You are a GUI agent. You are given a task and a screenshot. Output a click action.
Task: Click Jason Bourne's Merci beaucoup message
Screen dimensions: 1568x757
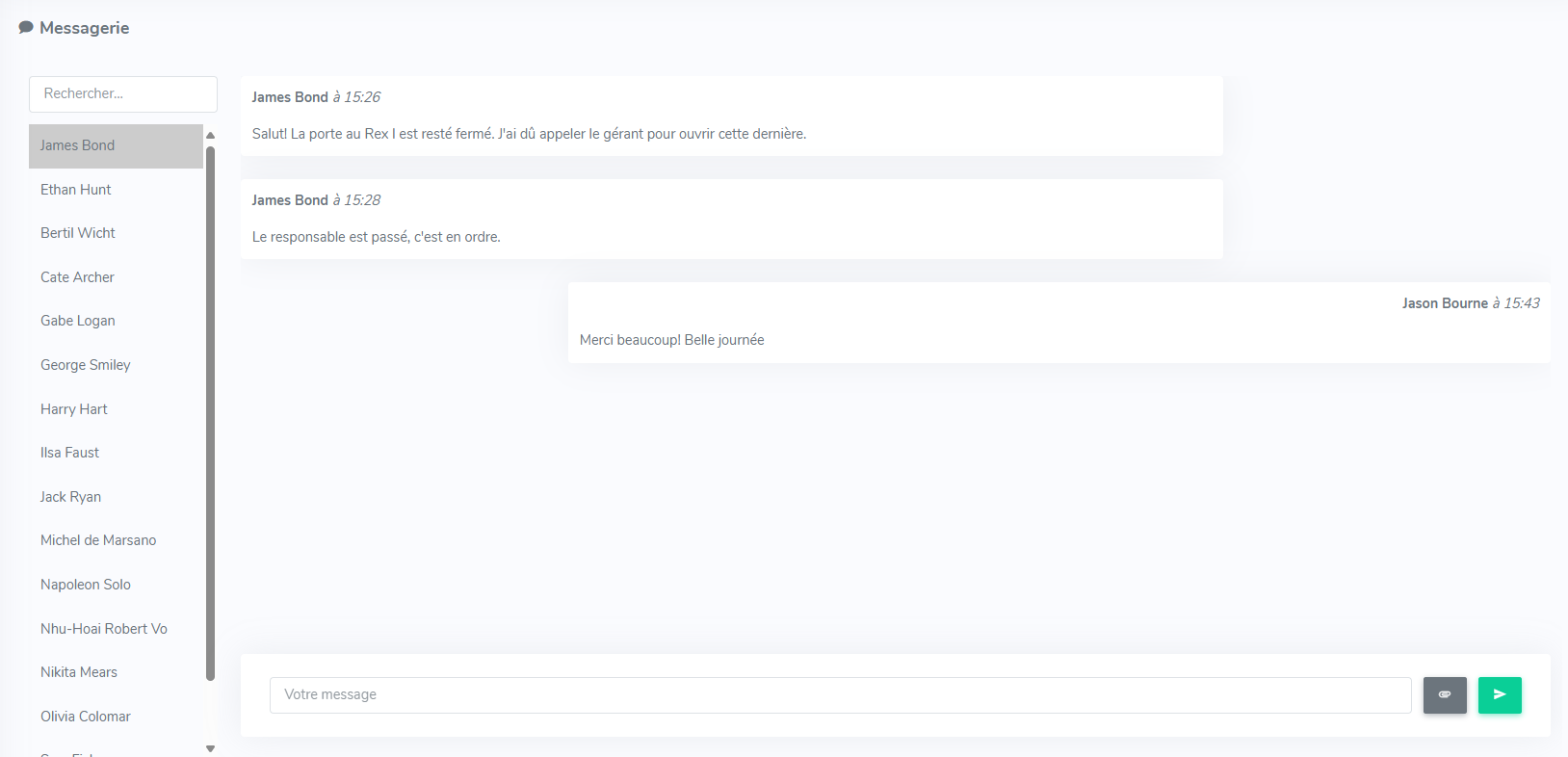pos(672,340)
